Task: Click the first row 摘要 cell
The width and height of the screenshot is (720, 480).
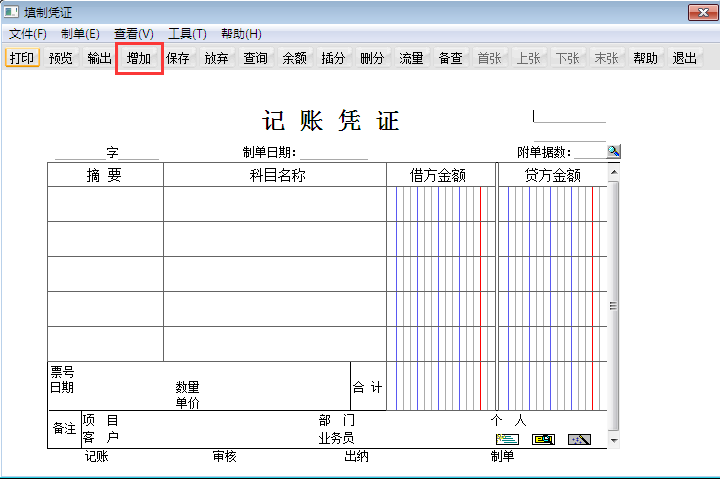Action: pyautogui.click(x=105, y=204)
